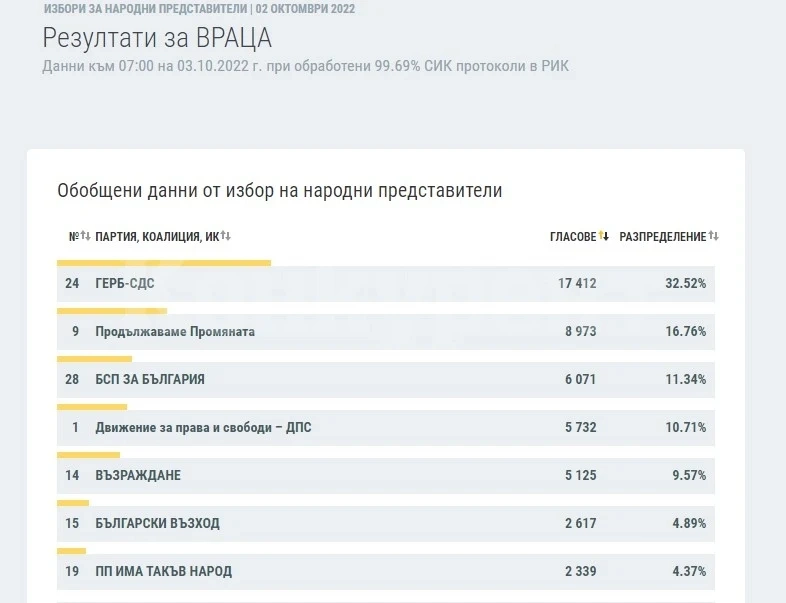This screenshot has height=603, width=786.
Task: Click party number 19 in ИМА ТАКЪВ НАРОД row
Action: (72, 571)
